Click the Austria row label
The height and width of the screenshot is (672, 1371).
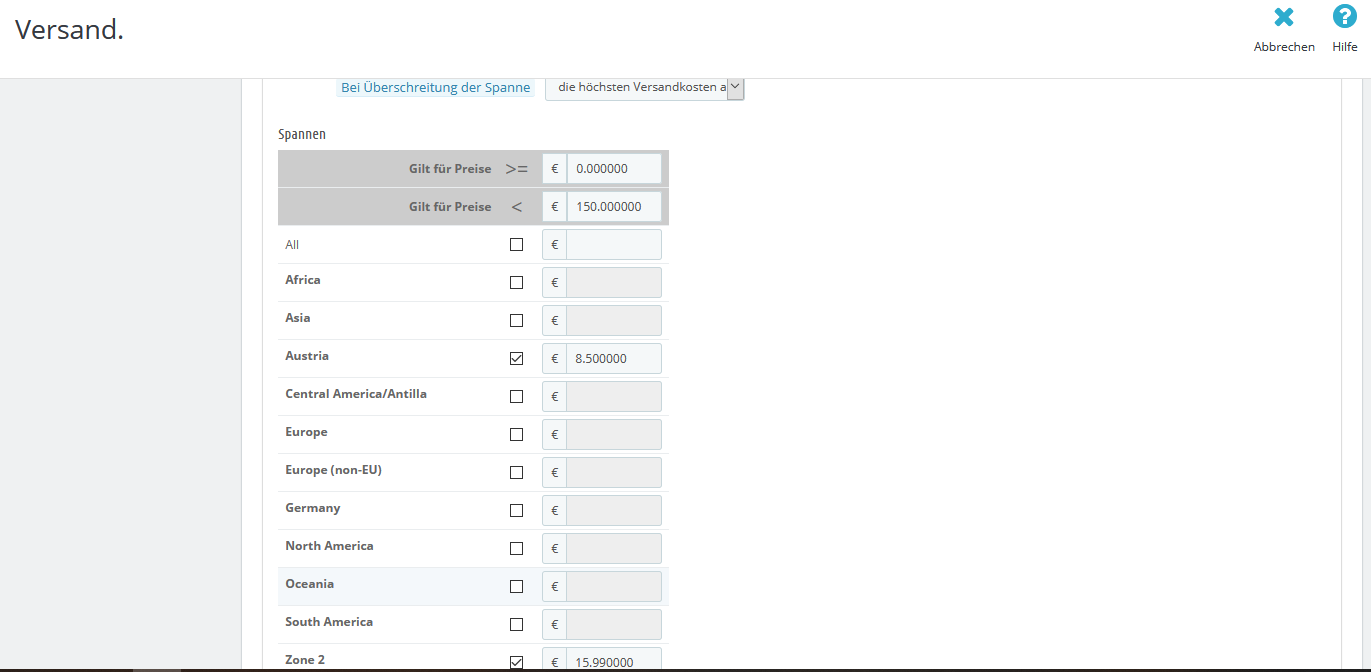click(x=307, y=356)
